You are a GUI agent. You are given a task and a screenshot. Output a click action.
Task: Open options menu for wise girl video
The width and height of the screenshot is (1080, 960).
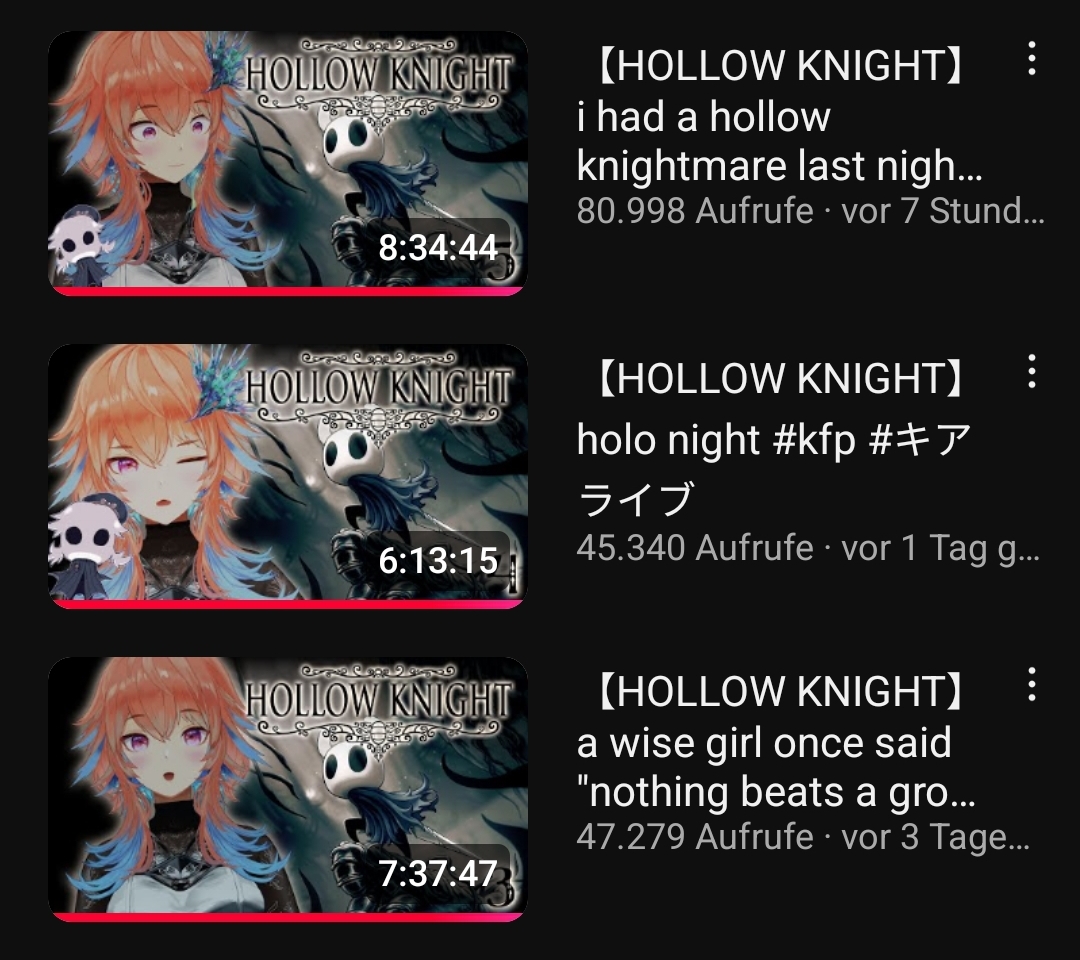pyautogui.click(x=1031, y=685)
